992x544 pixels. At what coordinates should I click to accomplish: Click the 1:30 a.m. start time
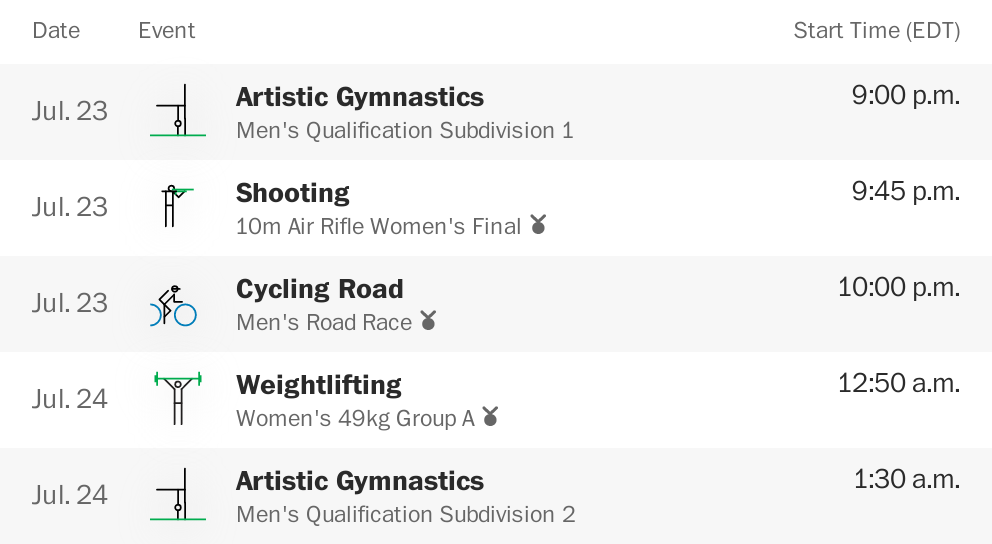(906, 480)
